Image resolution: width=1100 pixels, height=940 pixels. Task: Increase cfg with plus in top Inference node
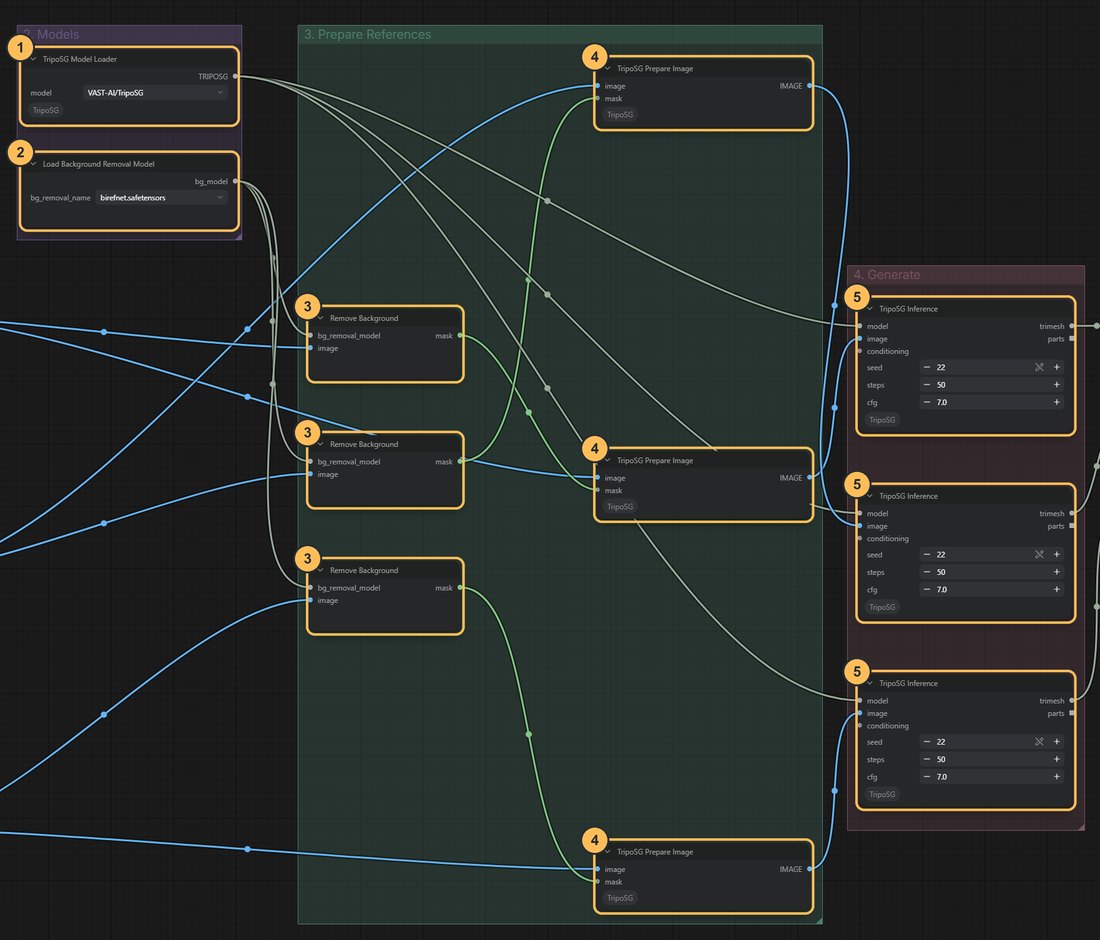[x=1057, y=403]
